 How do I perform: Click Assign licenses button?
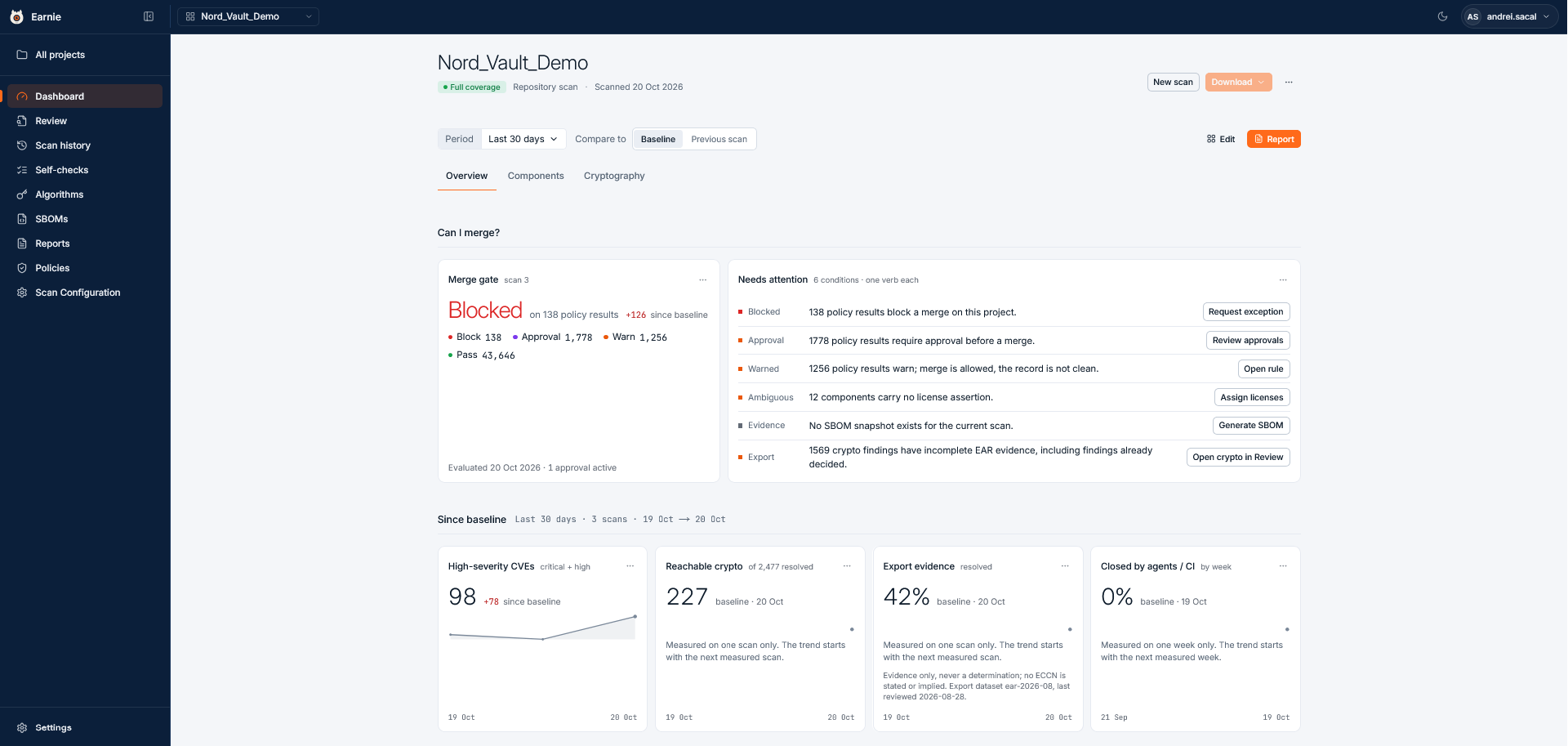1252,397
